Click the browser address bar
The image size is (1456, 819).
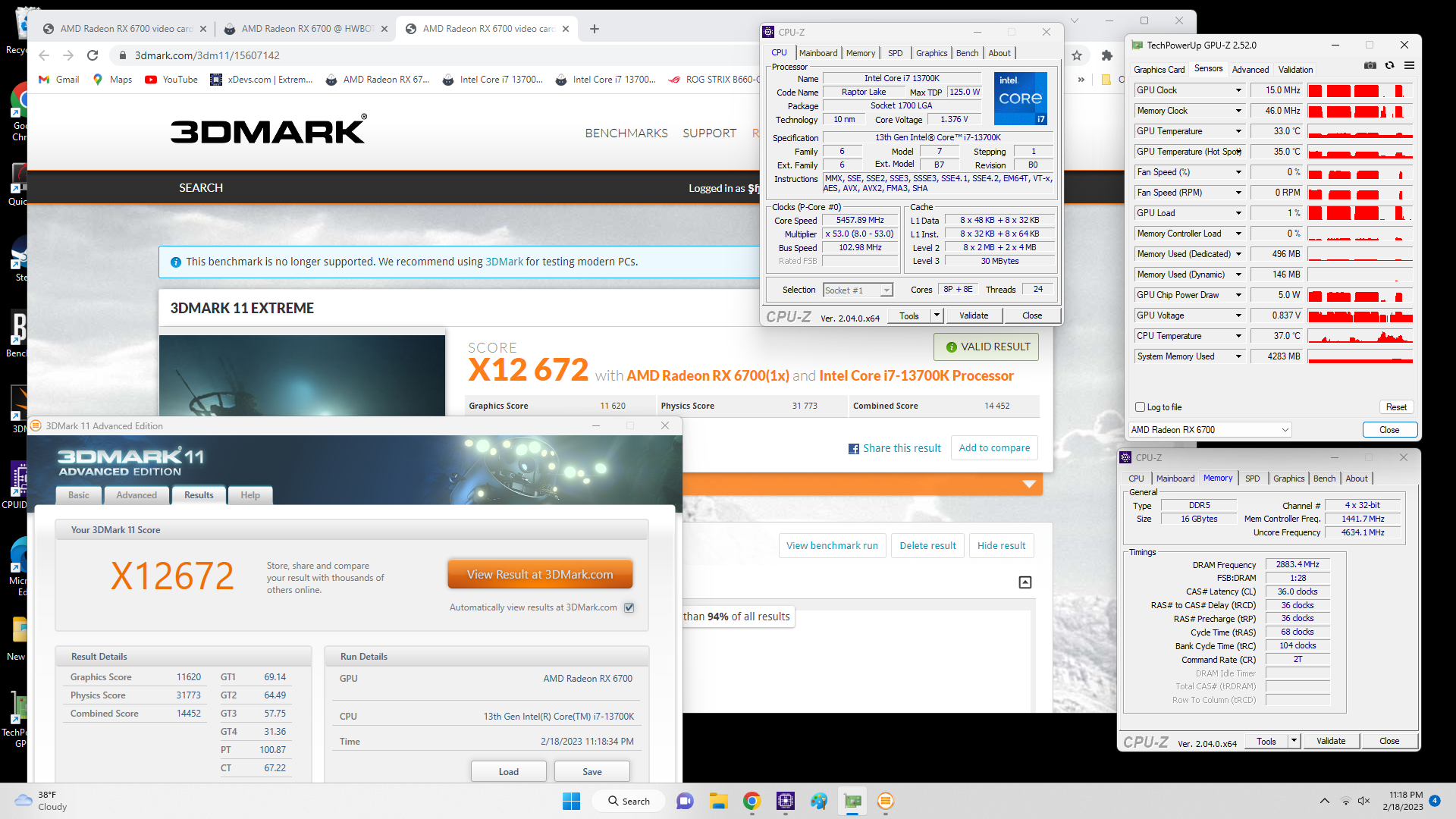(x=440, y=55)
